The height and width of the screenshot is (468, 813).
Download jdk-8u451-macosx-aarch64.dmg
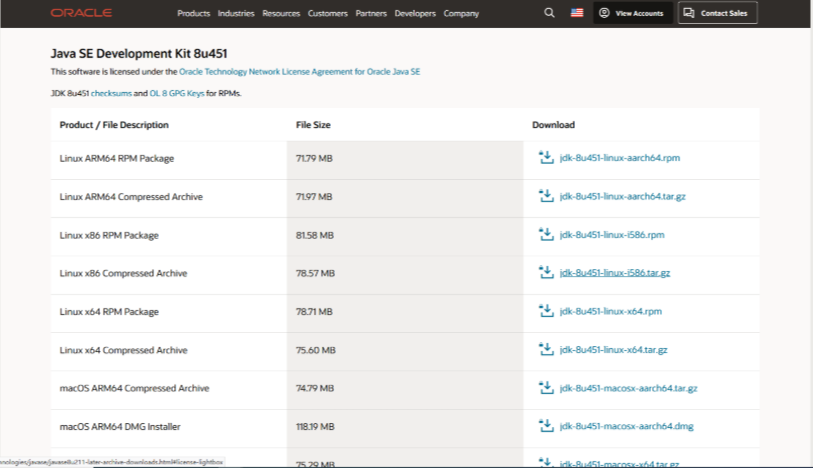pyautogui.click(x=626, y=426)
